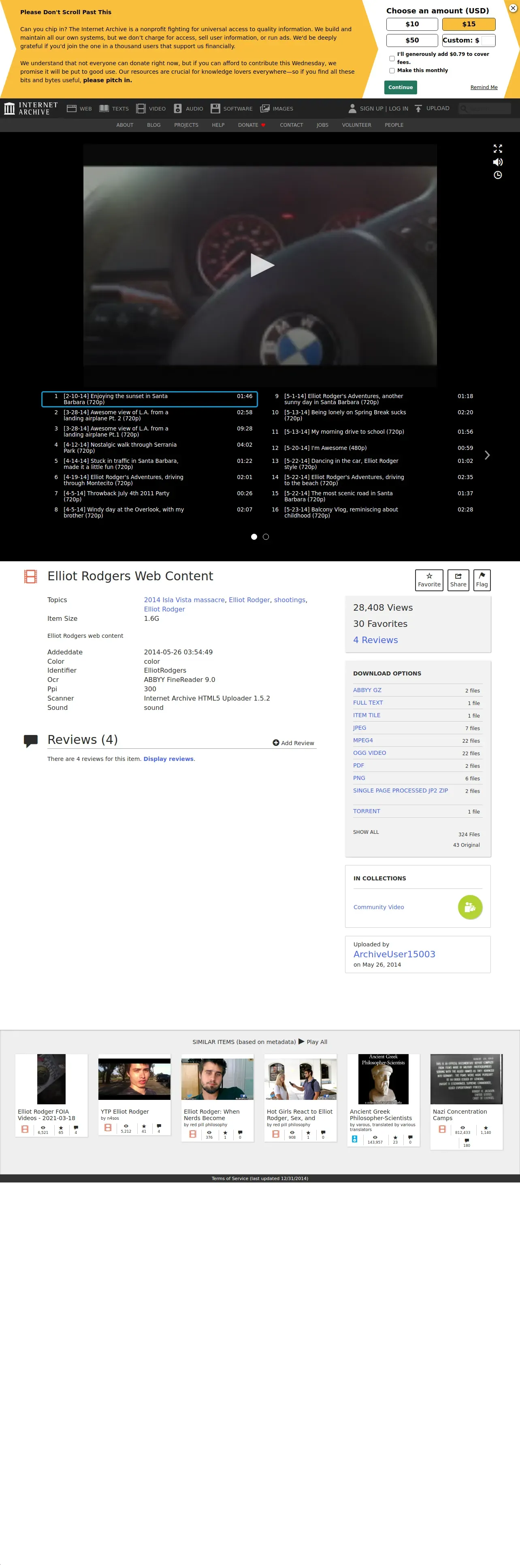Expand PDF download files

point(359,766)
